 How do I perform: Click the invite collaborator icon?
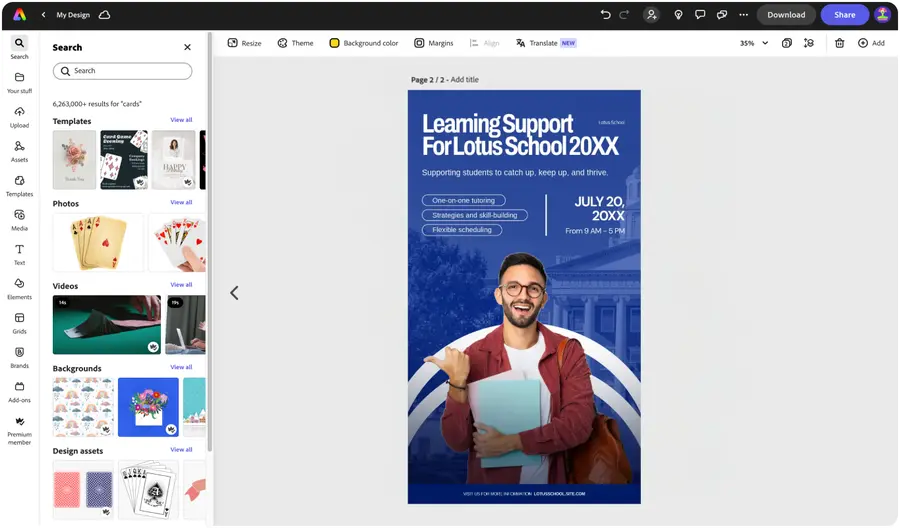pyautogui.click(x=651, y=15)
